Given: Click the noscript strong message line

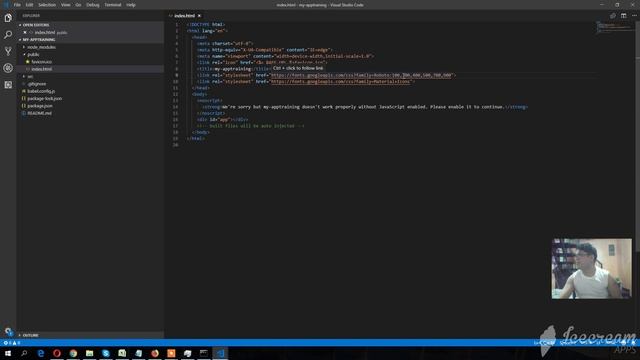Looking at the screenshot, I should click(365, 107).
